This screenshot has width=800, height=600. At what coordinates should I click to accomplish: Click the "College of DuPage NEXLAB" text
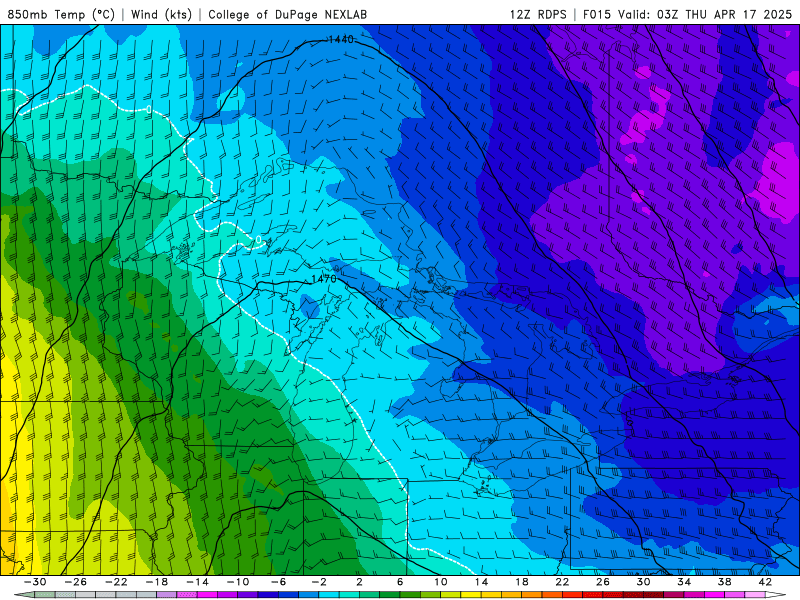[x=287, y=14]
